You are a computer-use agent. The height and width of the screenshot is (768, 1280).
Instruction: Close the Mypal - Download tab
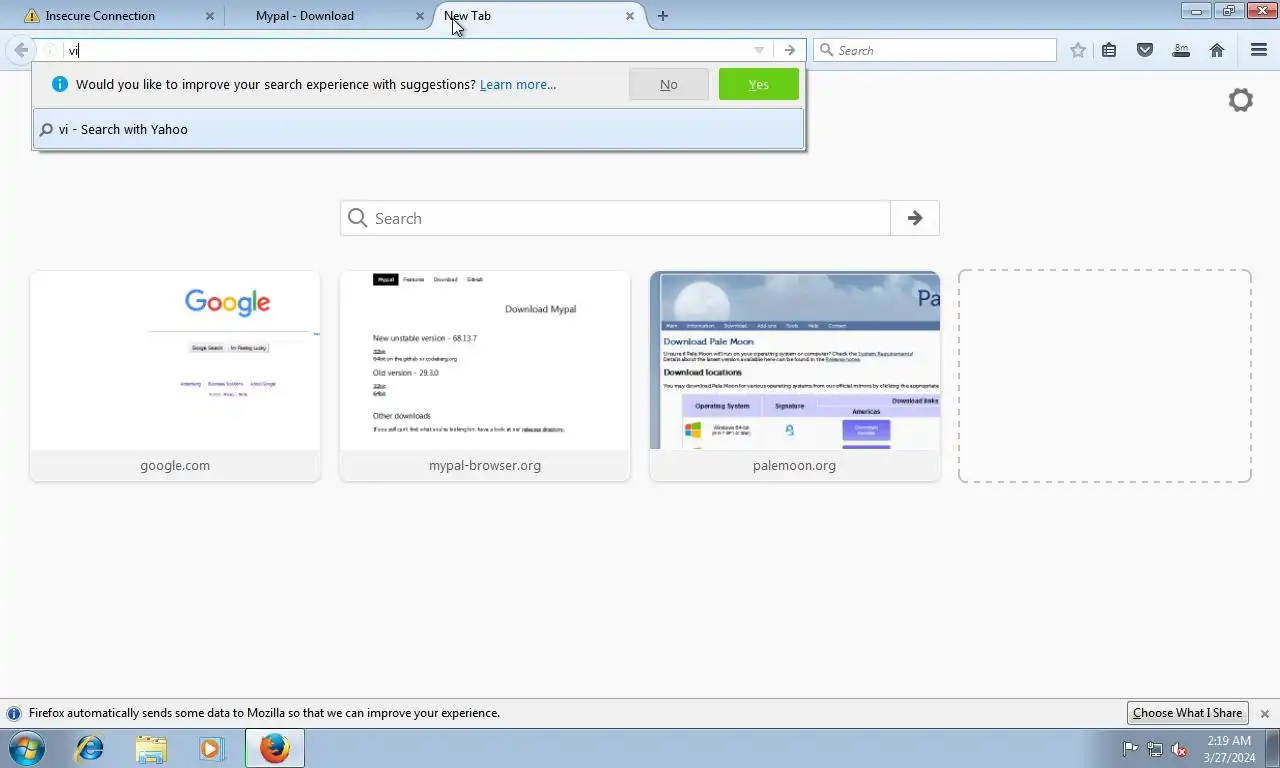420,16
